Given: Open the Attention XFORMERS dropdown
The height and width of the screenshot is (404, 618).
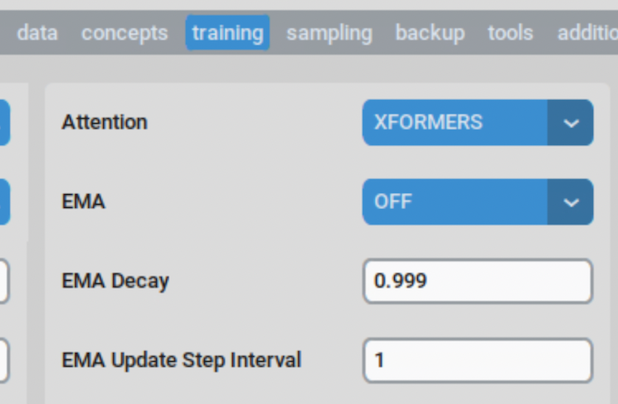Looking at the screenshot, I should click(x=455, y=123).
